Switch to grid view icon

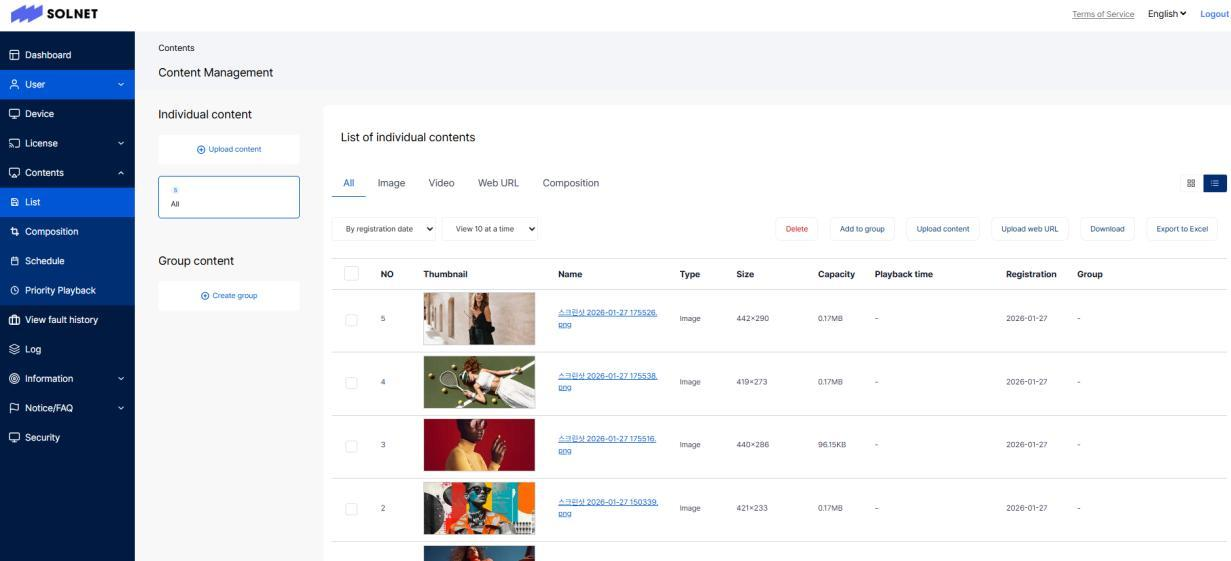pos(1191,183)
